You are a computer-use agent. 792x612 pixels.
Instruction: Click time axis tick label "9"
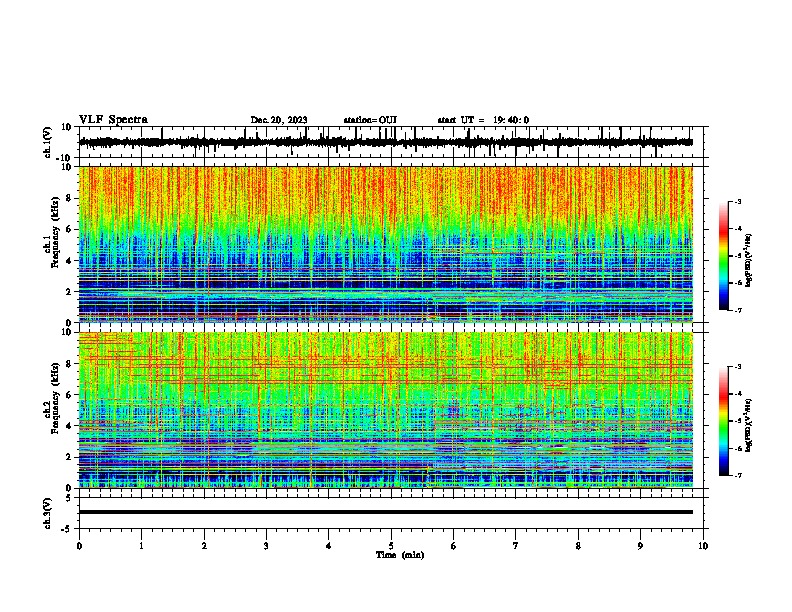[x=640, y=546]
